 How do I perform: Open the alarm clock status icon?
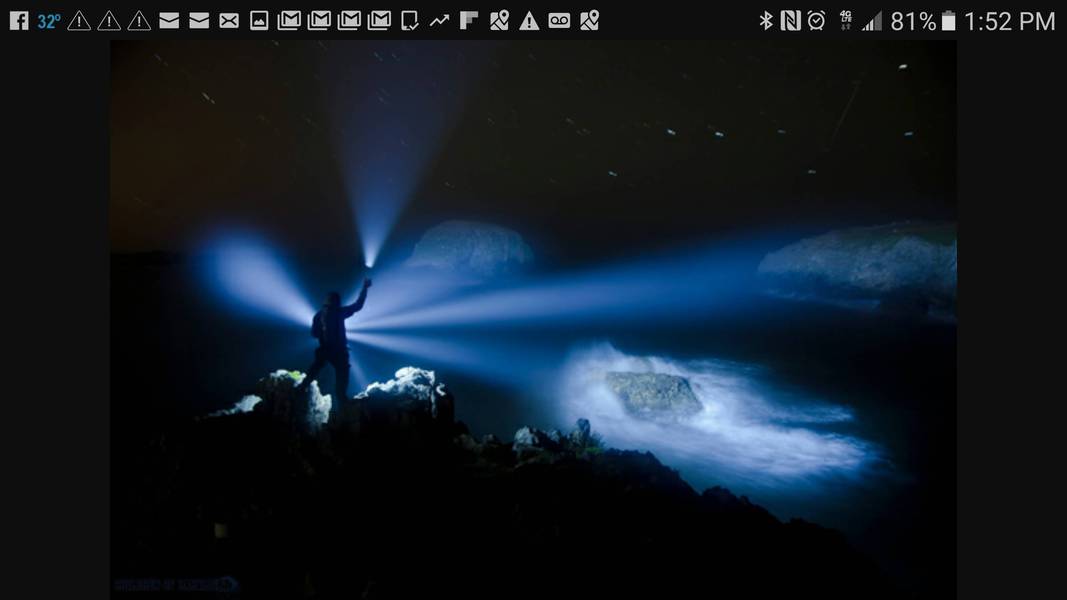pos(816,20)
